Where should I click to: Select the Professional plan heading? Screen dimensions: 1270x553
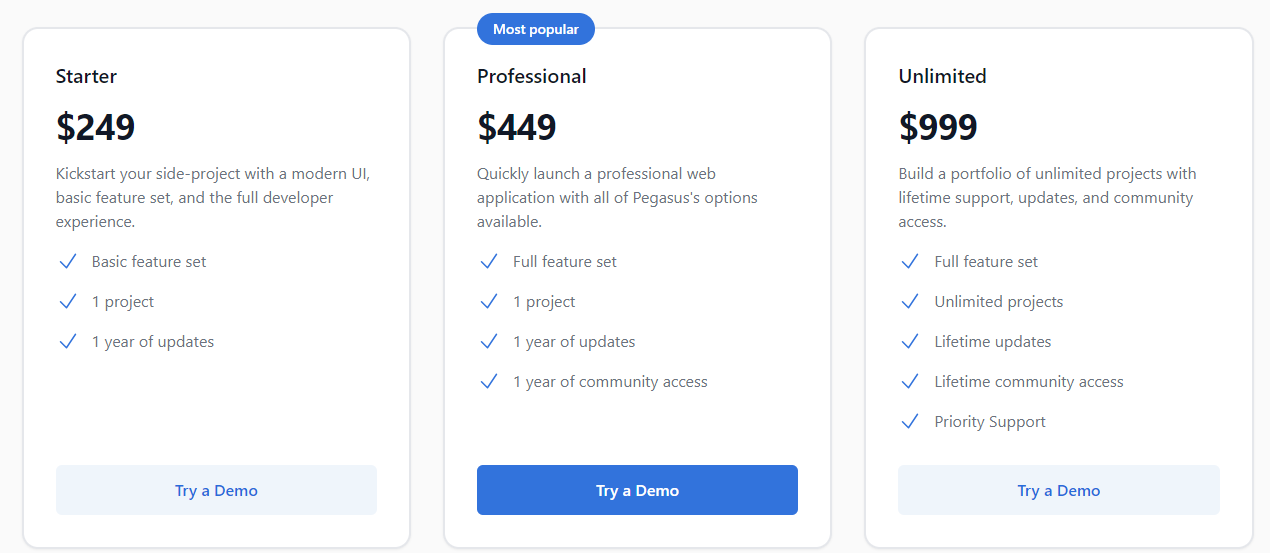[532, 76]
